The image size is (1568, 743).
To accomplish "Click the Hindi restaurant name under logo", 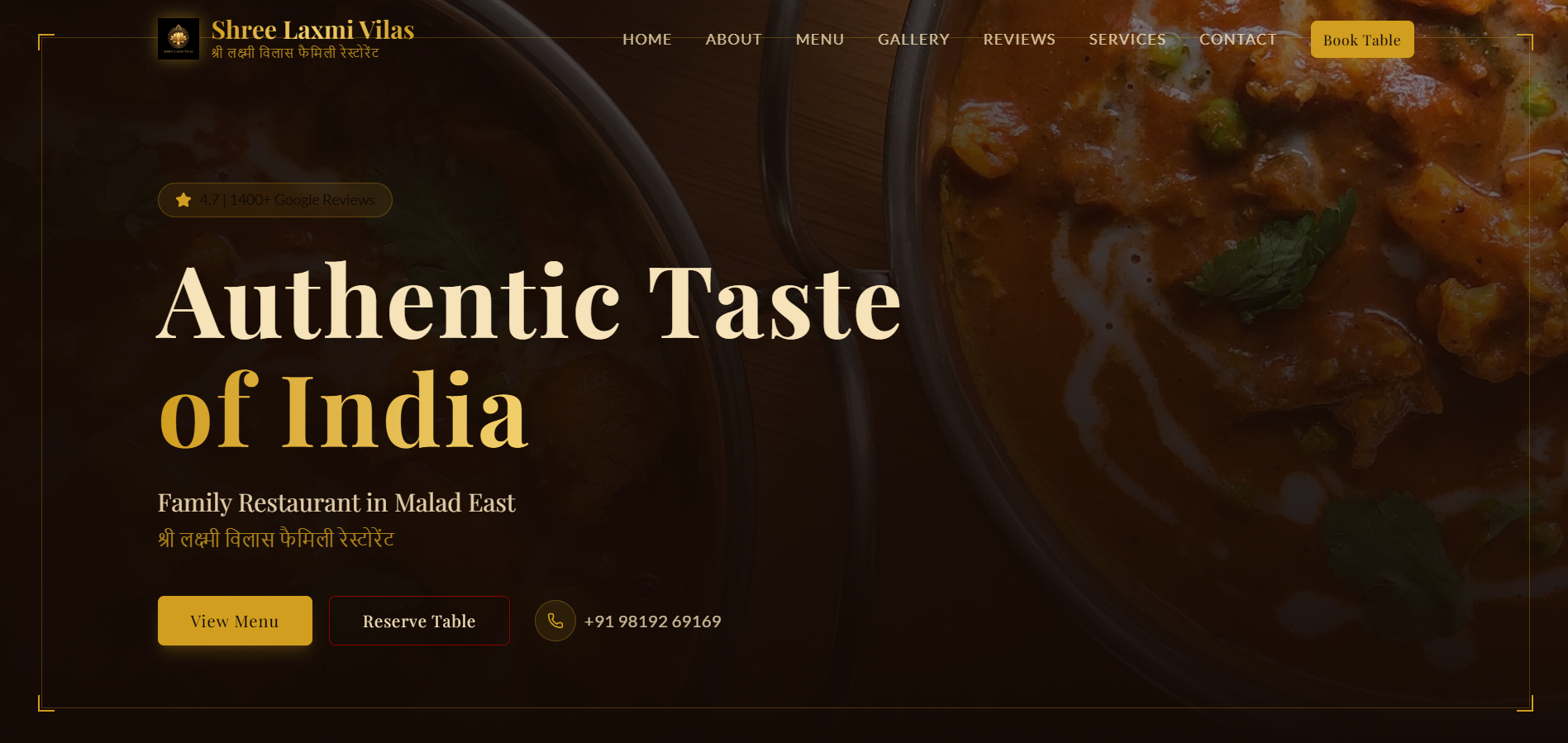I will click(x=295, y=53).
